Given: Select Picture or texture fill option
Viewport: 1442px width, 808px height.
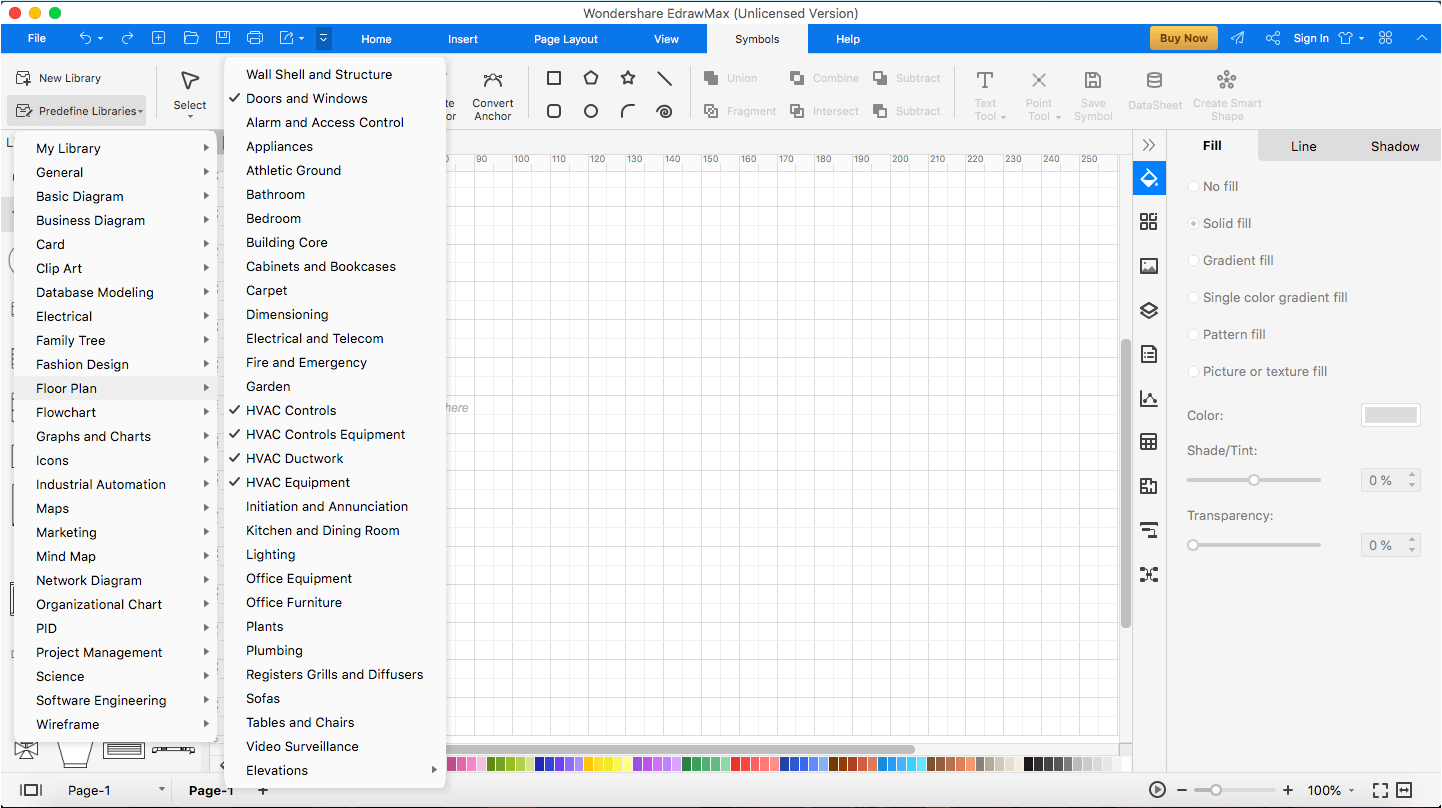Looking at the screenshot, I should tap(1193, 371).
